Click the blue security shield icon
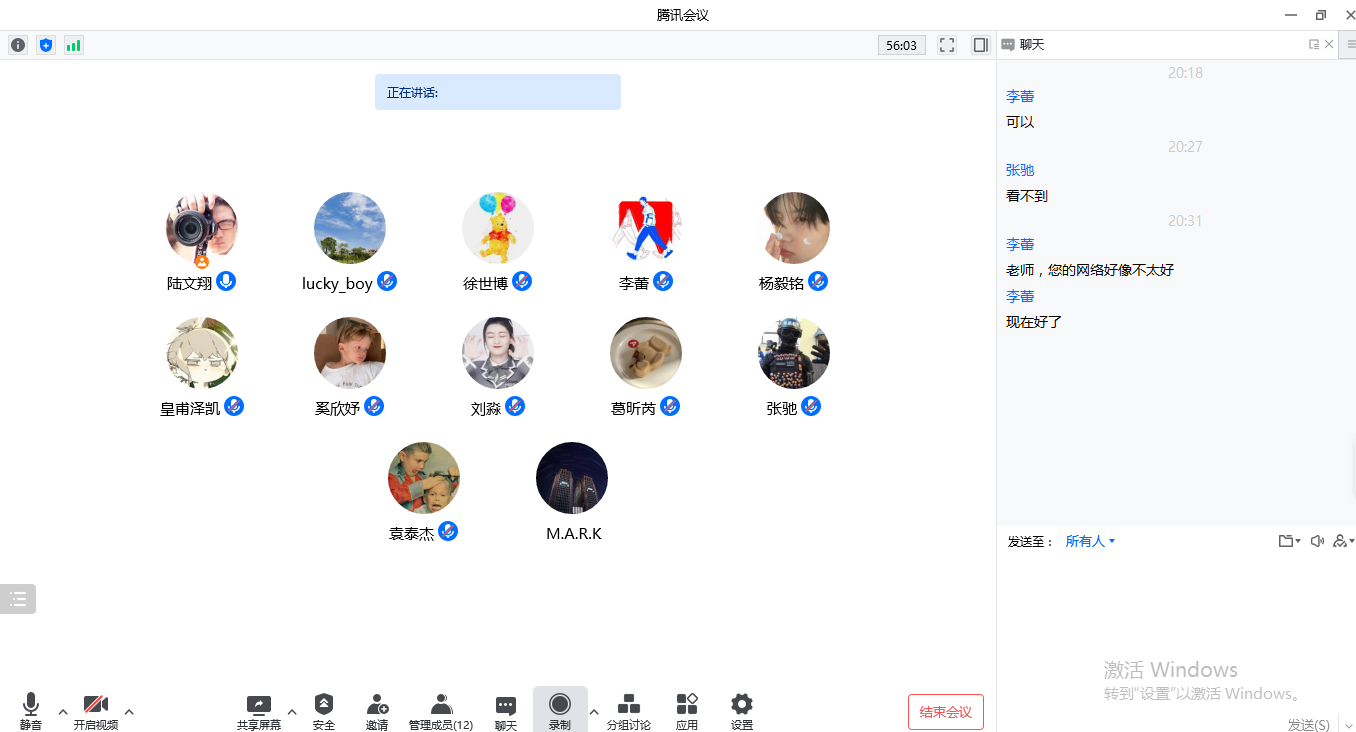The width and height of the screenshot is (1356, 732). (45, 45)
